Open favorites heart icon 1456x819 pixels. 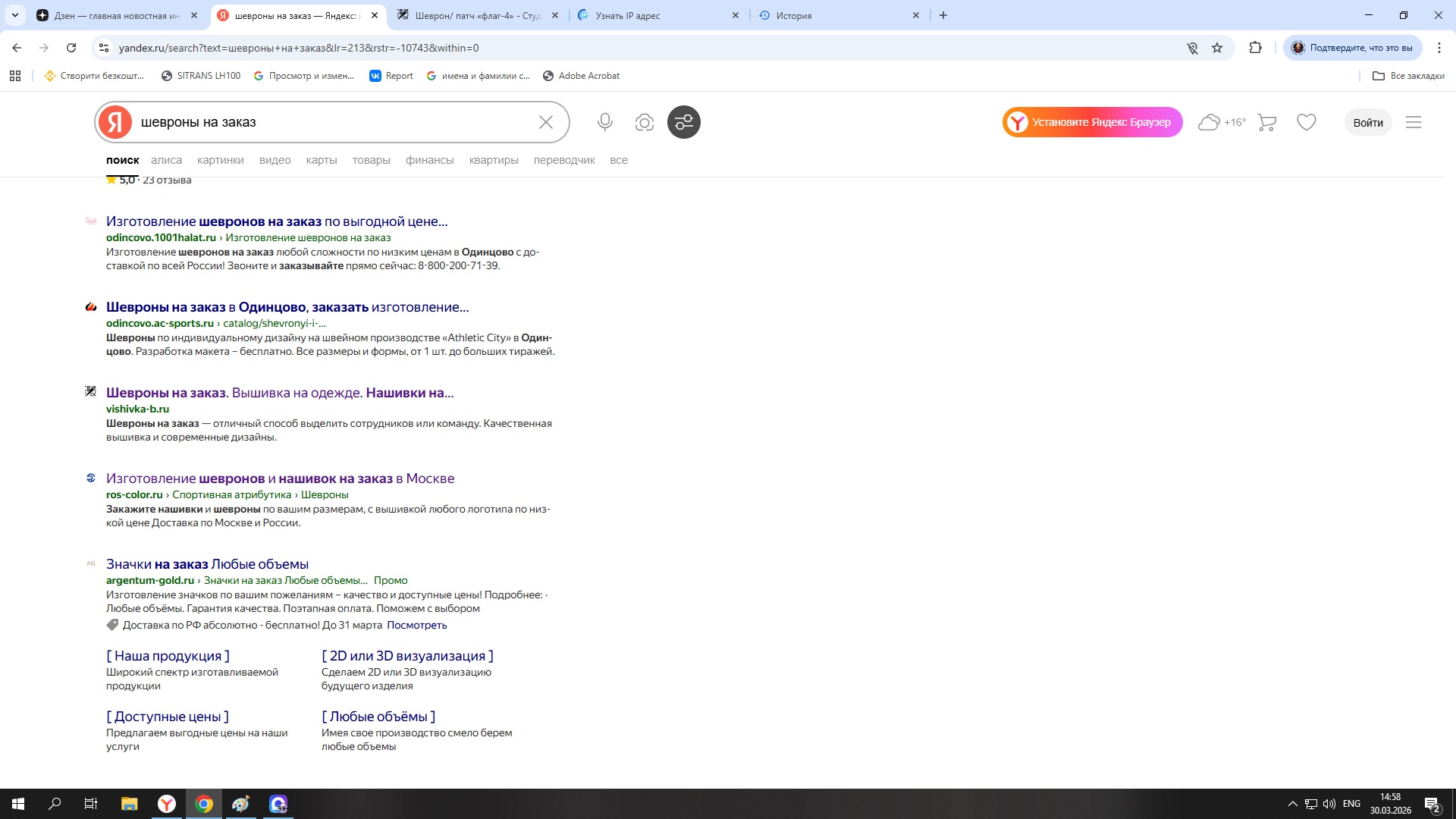1306,122
